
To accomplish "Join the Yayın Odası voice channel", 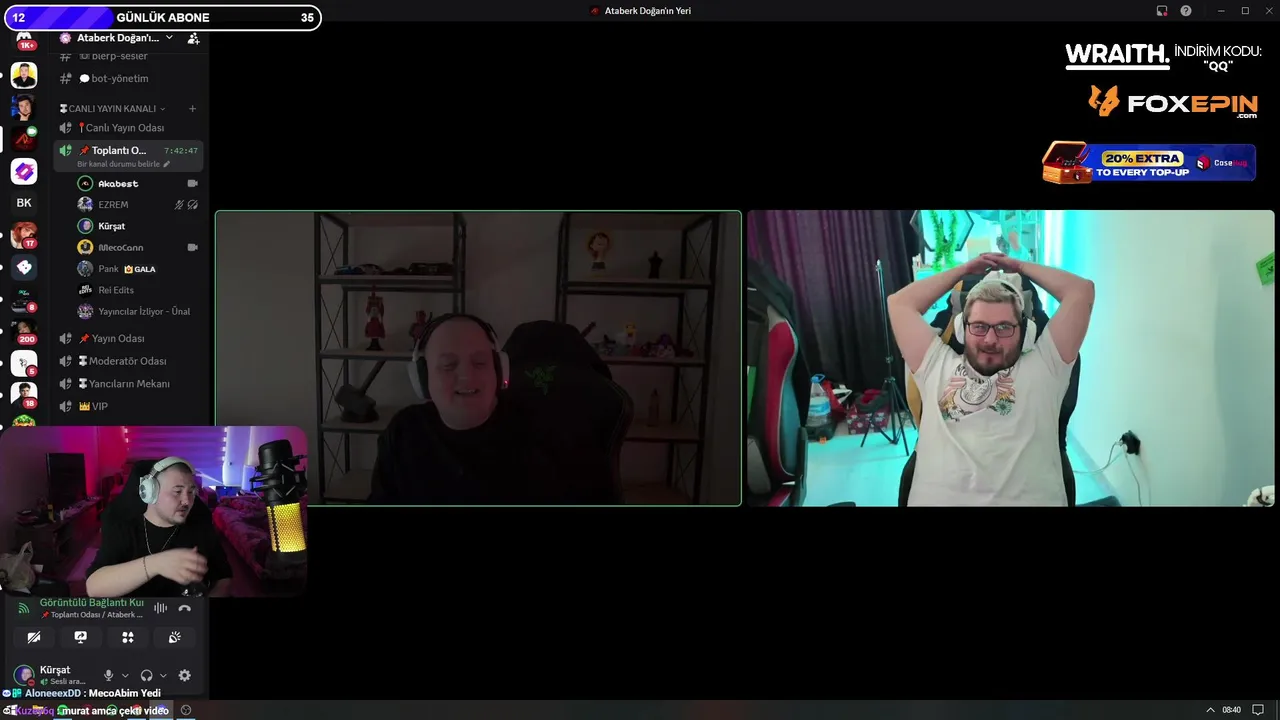I will click(x=129, y=339).
